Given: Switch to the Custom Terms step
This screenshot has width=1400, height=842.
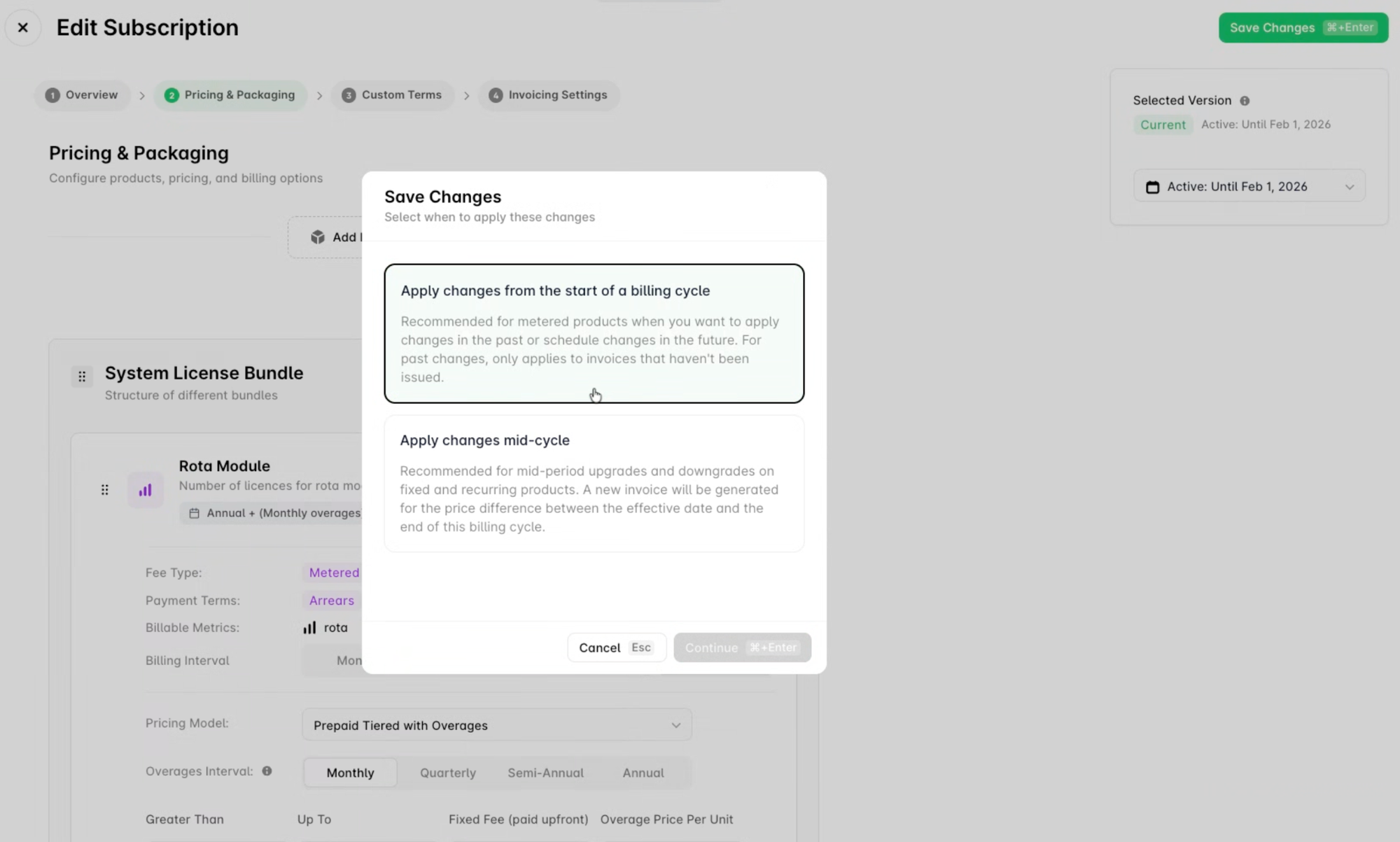Looking at the screenshot, I should pyautogui.click(x=393, y=94).
